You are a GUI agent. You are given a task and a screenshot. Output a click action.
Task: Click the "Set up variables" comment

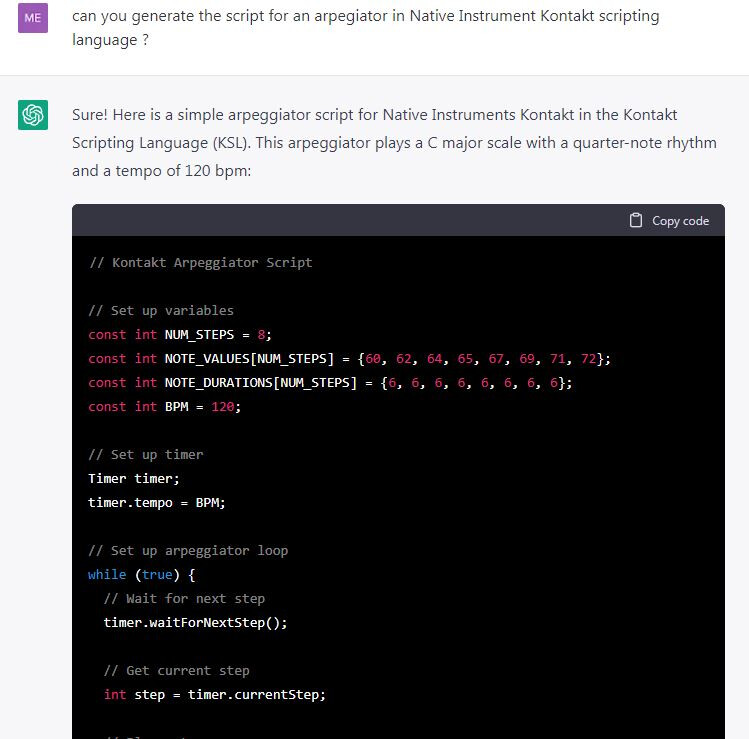(x=160, y=311)
